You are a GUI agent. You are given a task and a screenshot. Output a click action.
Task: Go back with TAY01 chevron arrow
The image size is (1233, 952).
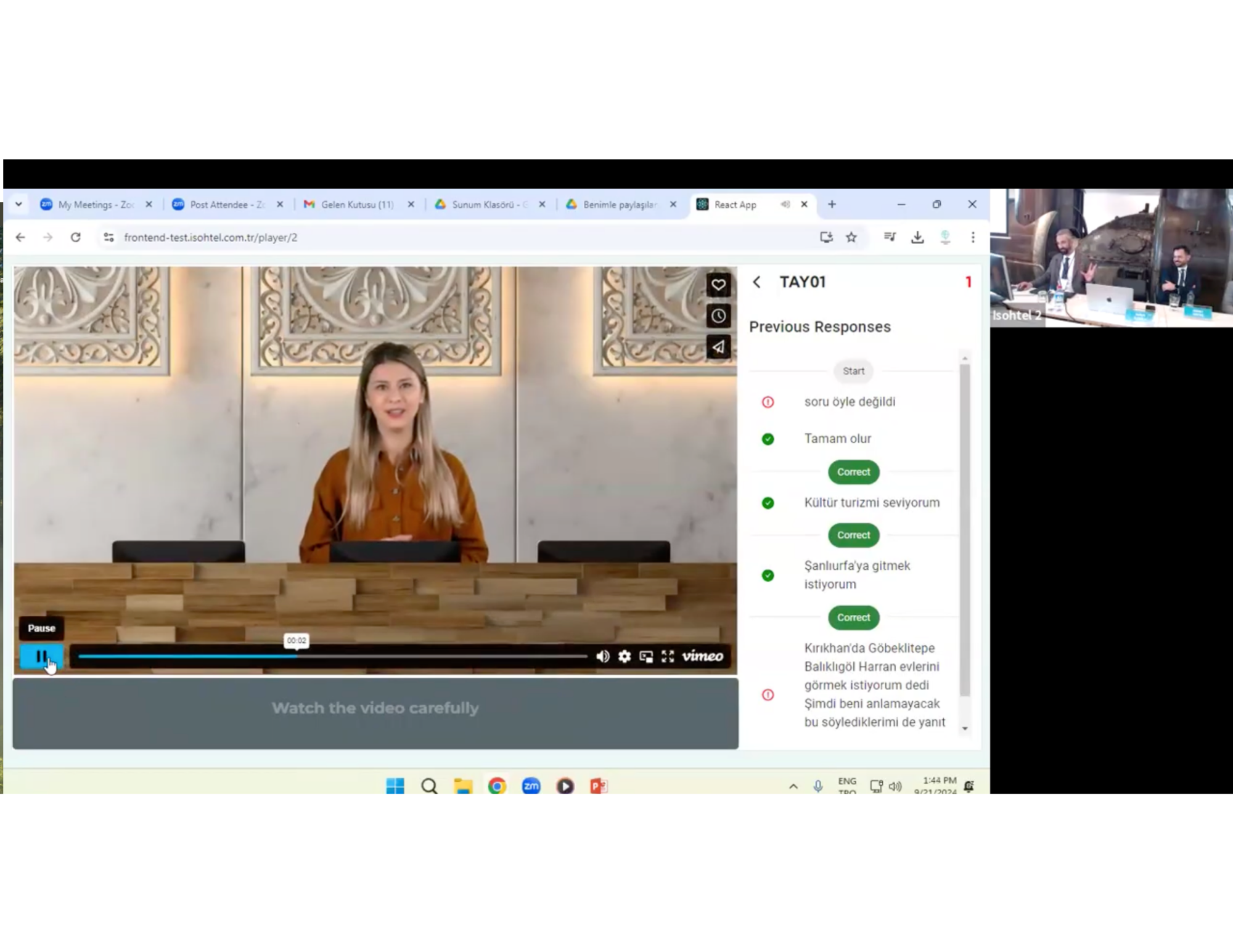click(x=757, y=282)
